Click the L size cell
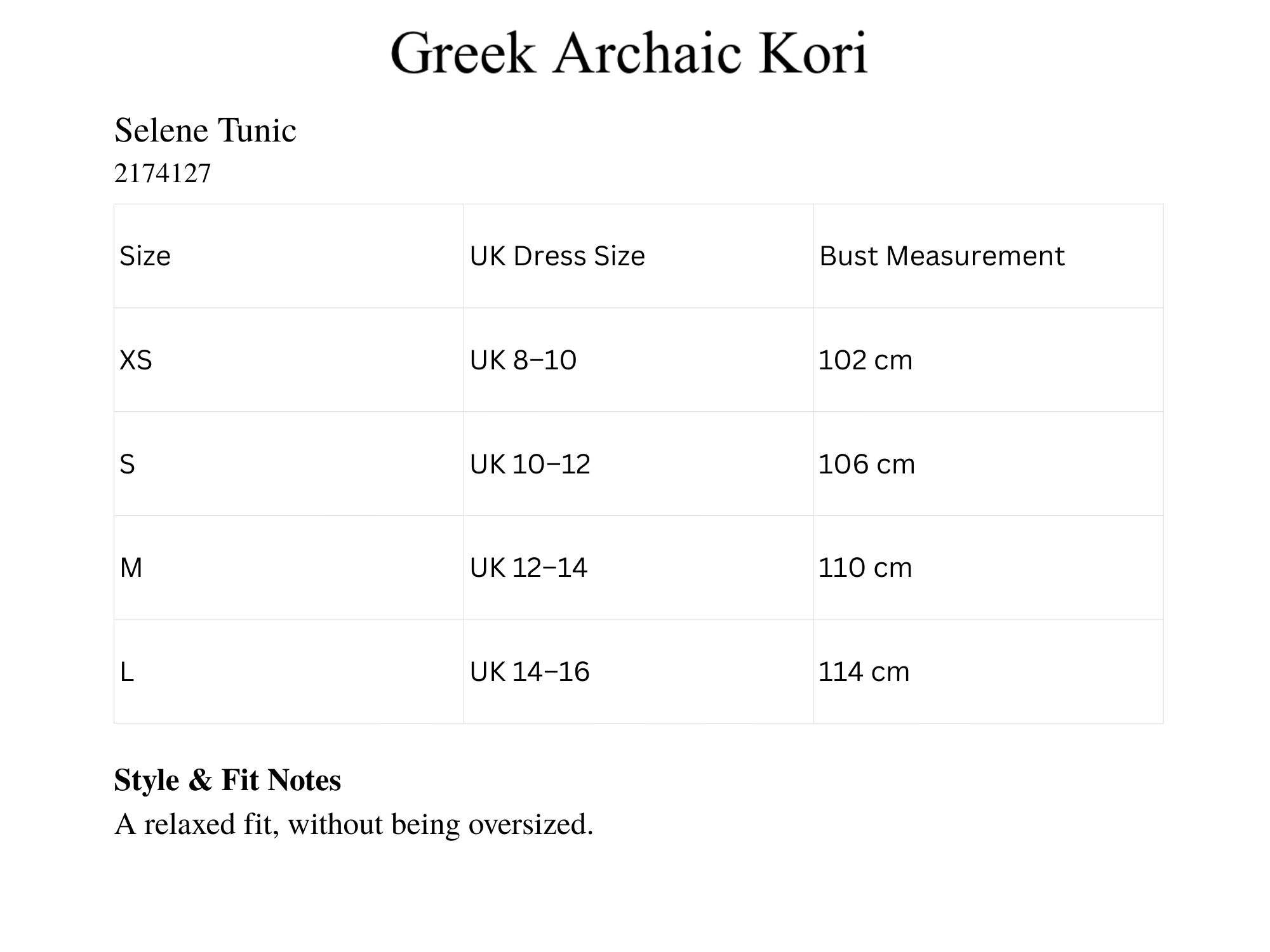The width and height of the screenshot is (1270, 952). [127, 672]
